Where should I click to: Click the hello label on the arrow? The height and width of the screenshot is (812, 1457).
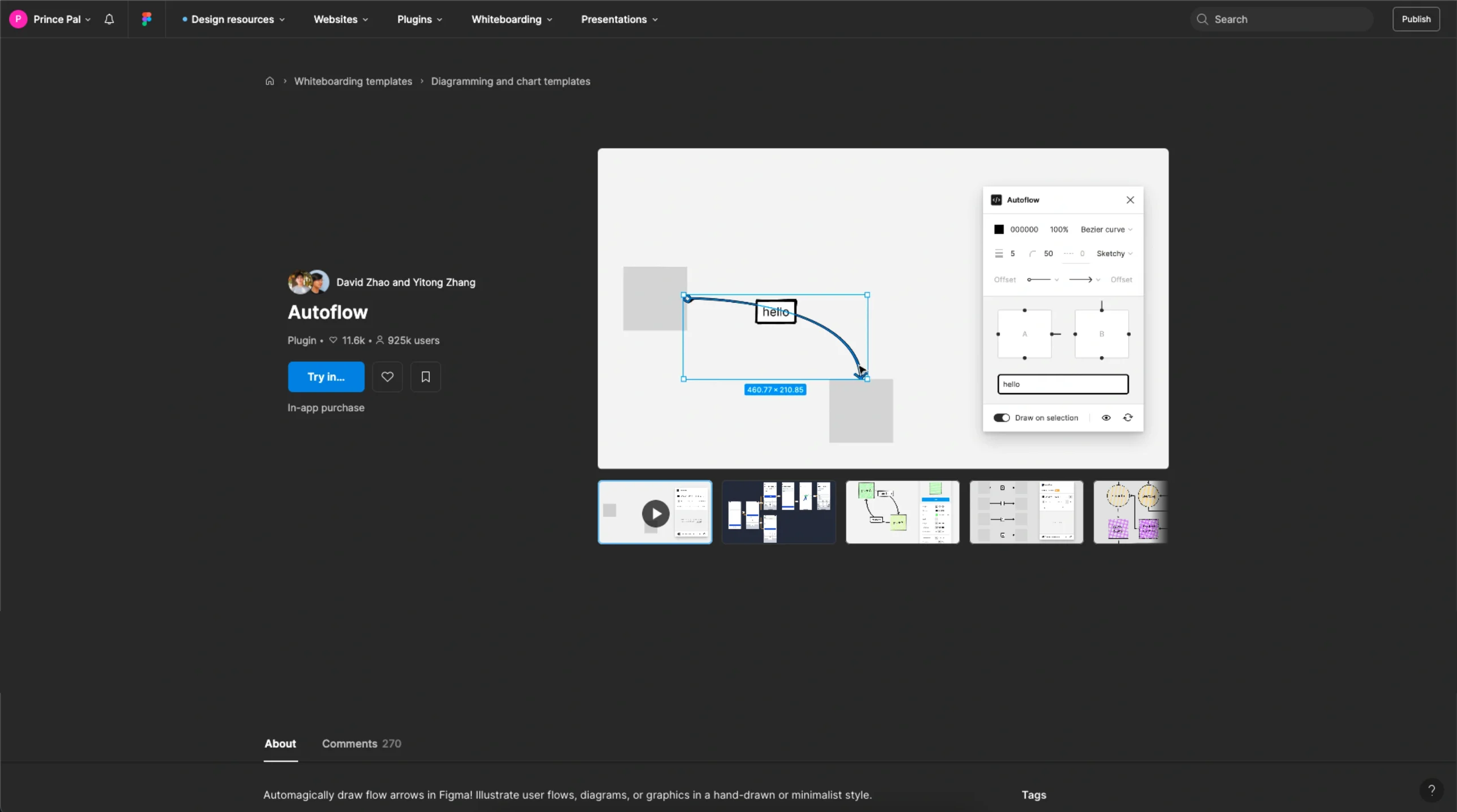[776, 312]
